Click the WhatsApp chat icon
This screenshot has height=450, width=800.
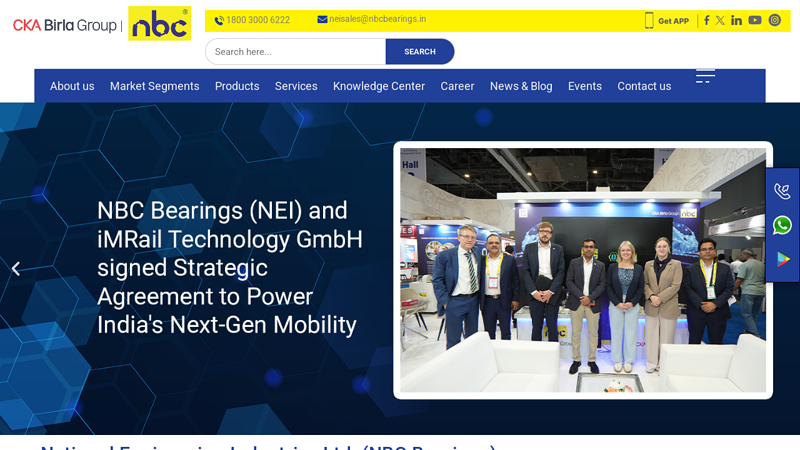click(x=782, y=225)
